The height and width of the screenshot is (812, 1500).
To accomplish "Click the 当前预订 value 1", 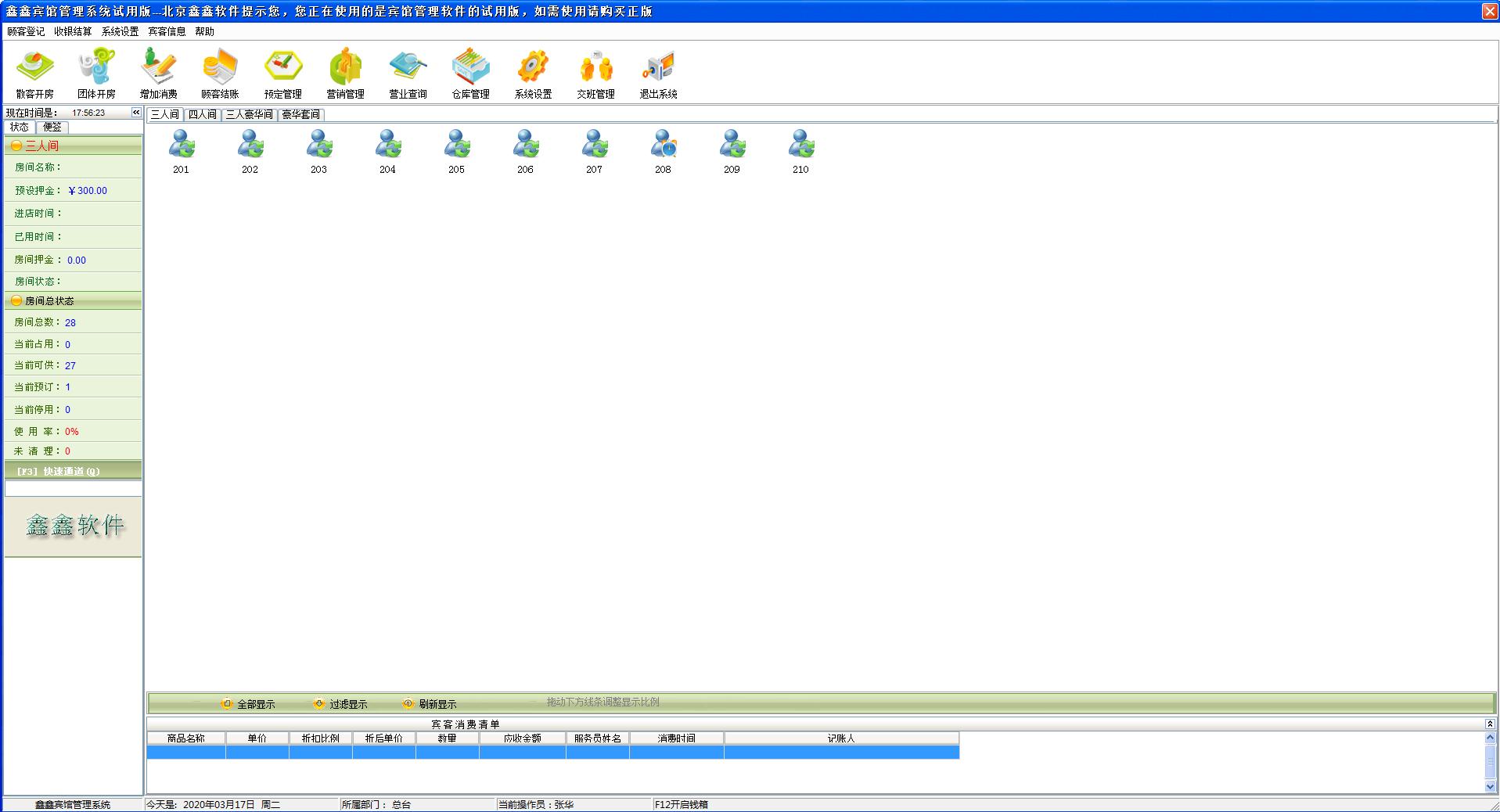I will point(67,386).
